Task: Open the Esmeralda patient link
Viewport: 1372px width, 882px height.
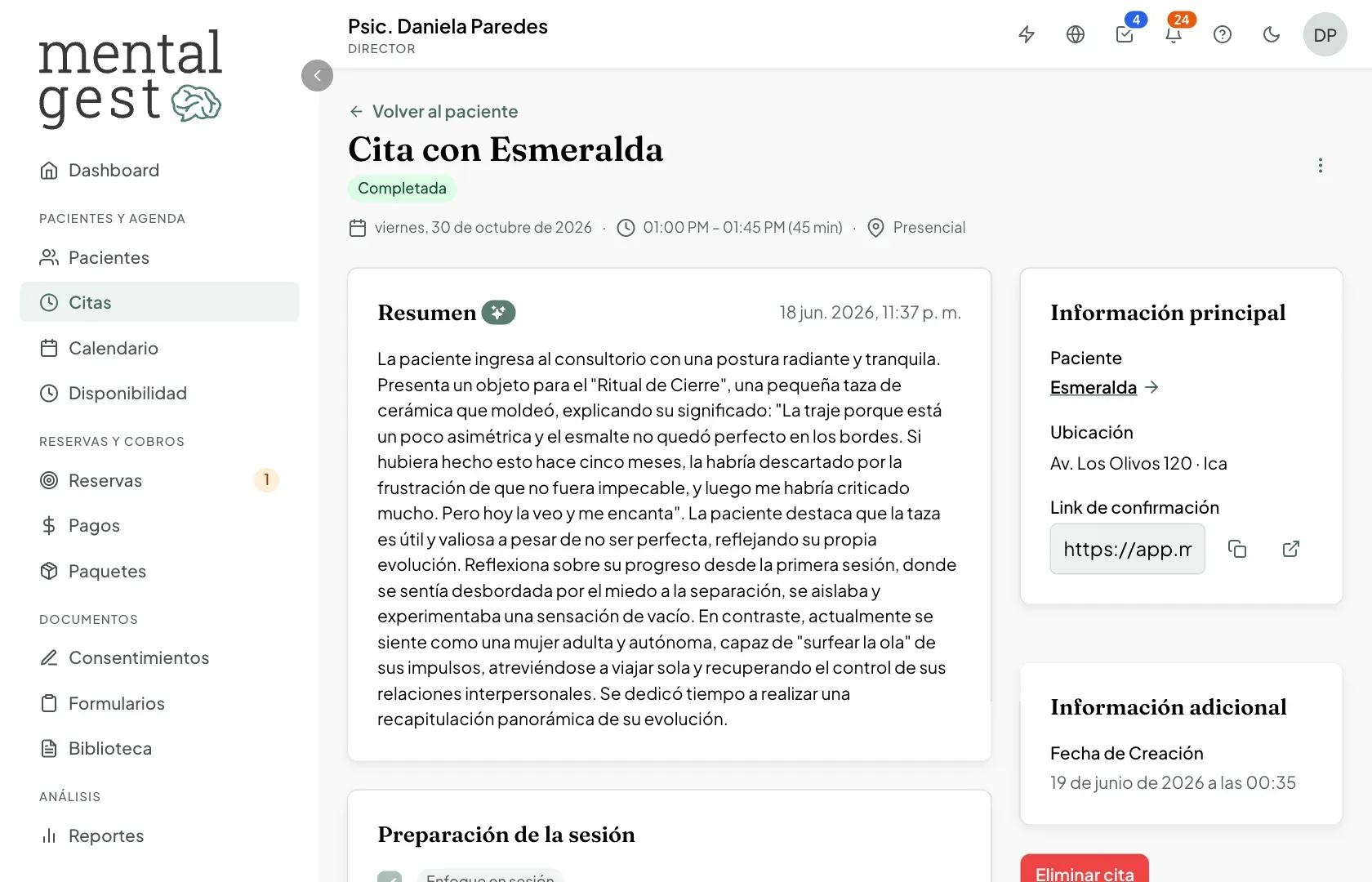Action: 1094,387
